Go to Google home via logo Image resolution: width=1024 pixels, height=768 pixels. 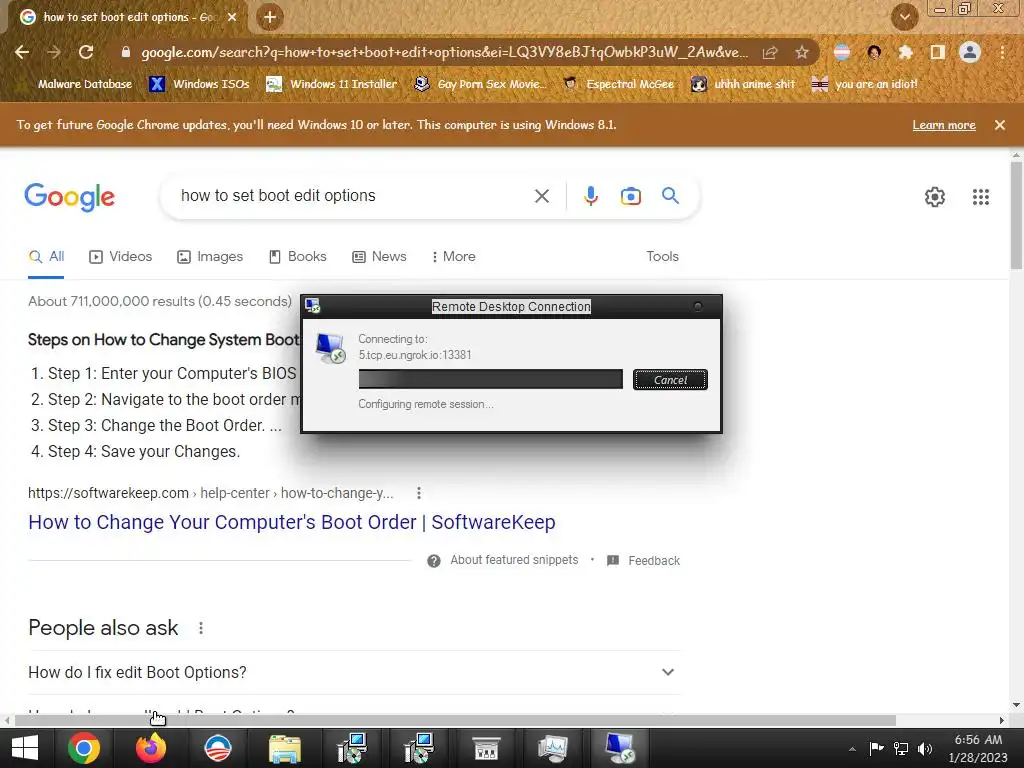tap(70, 197)
